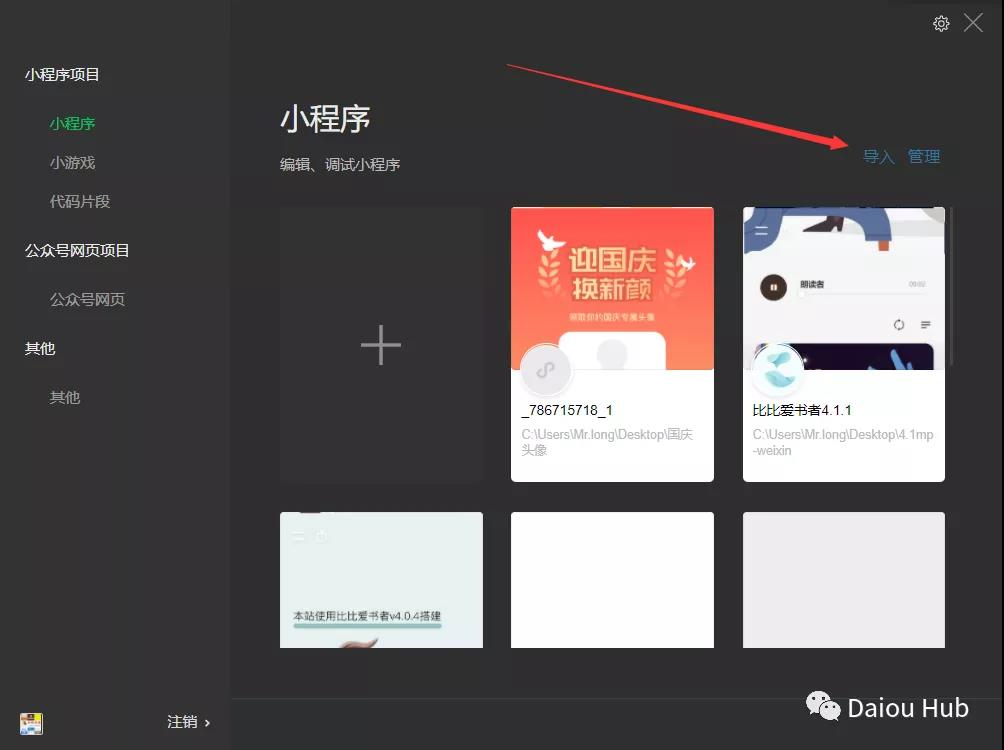
Task: Close the project selection window
Action: (973, 23)
